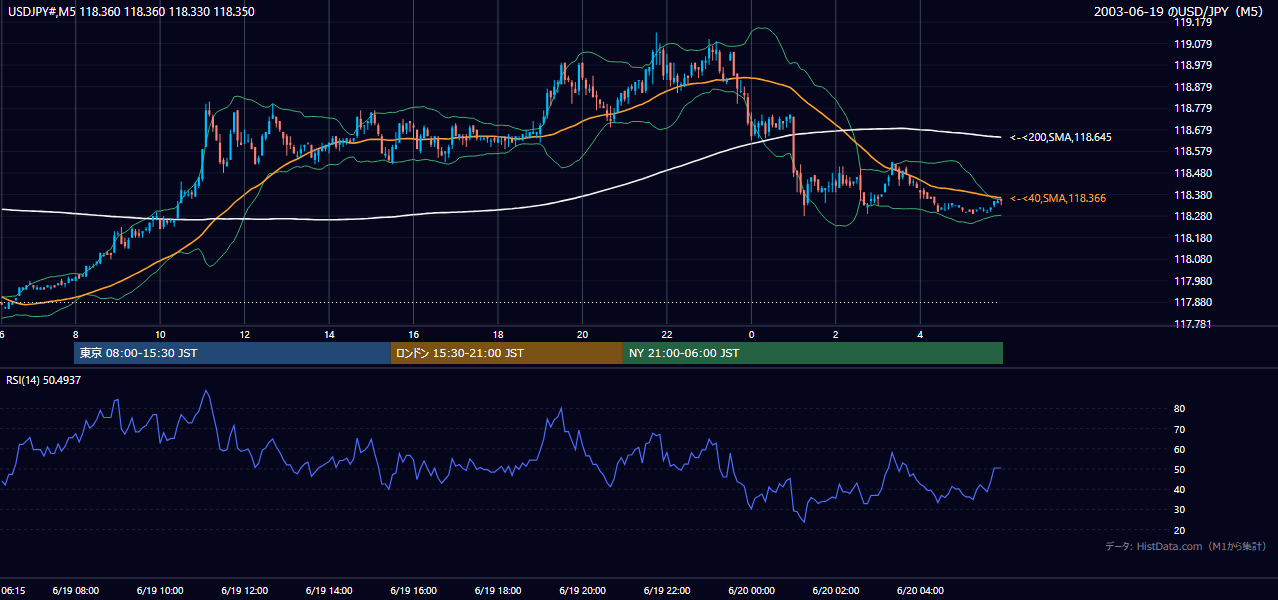Viewport: 1278px width, 600px height.
Task: Click the hour 14 tick on the price chart time axis
Action: click(329, 334)
